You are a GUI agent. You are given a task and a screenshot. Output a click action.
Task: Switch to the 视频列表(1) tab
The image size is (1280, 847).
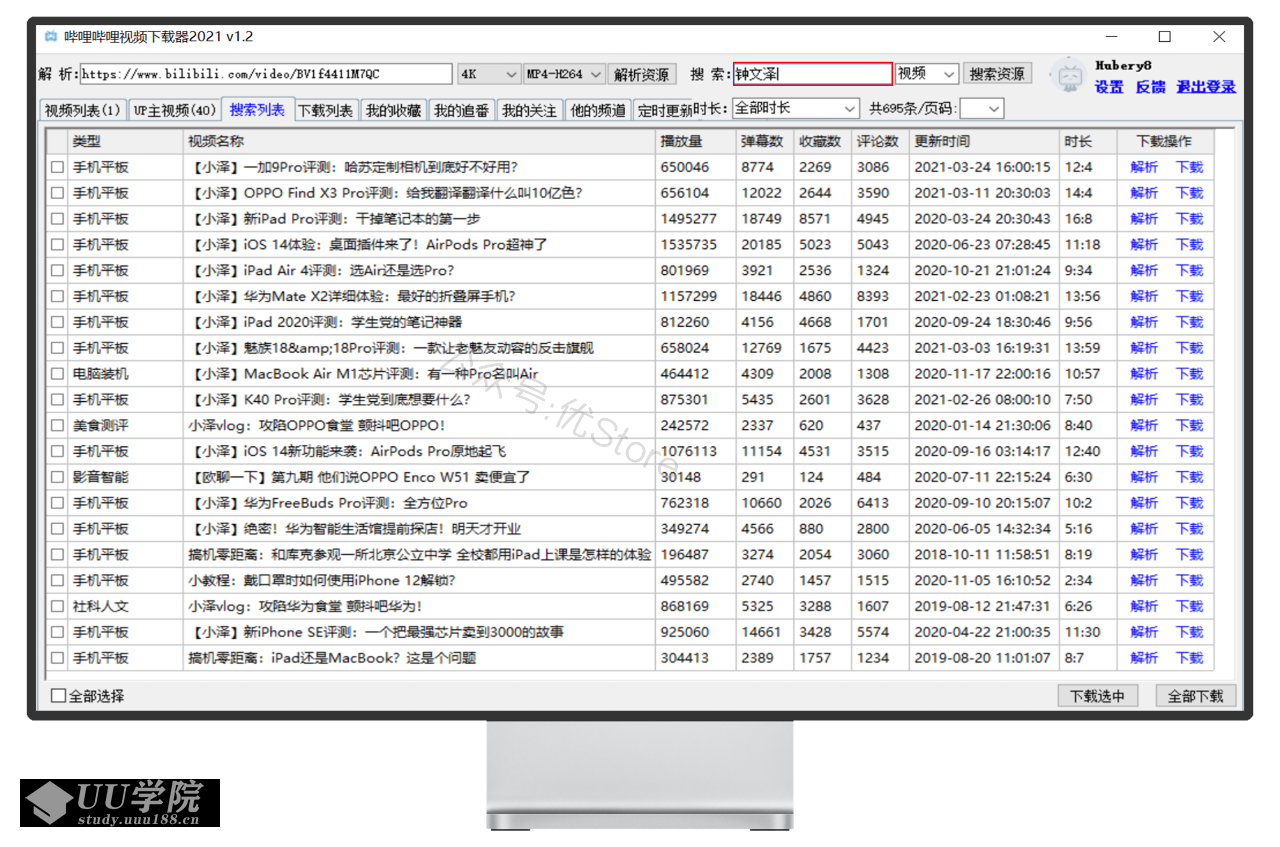tap(84, 110)
